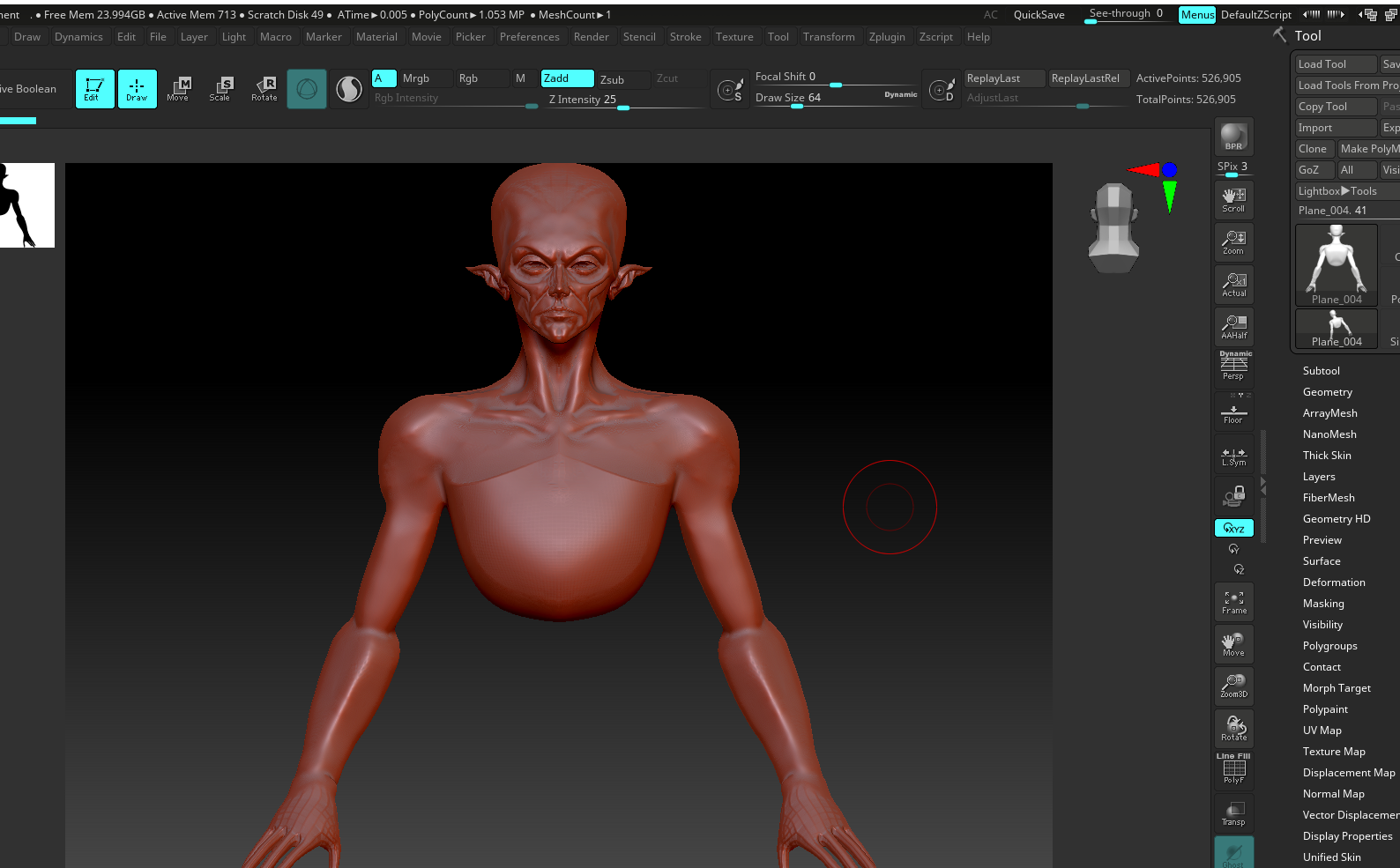The image size is (1400, 868).
Task: Click the BPR render icon
Action: click(x=1233, y=137)
